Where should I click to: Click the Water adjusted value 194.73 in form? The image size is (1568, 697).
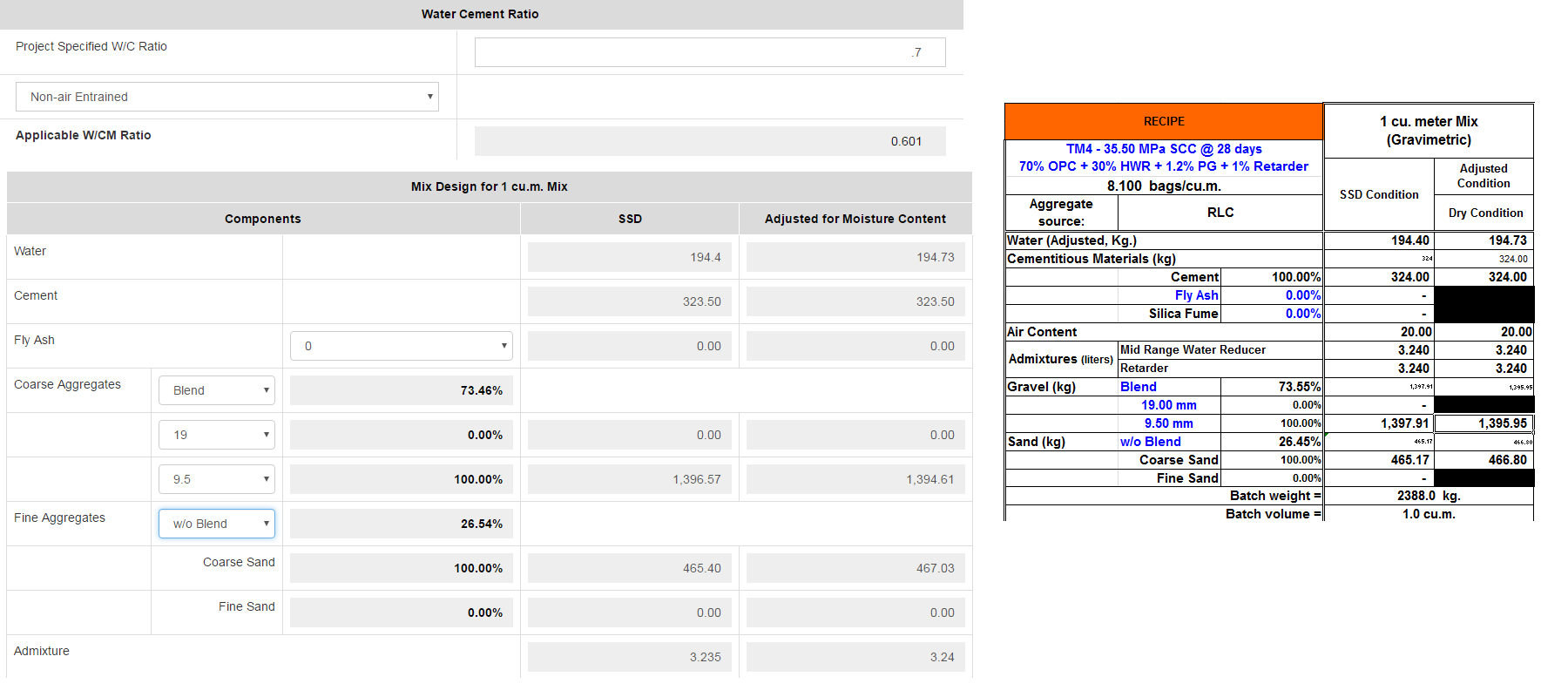(855, 257)
